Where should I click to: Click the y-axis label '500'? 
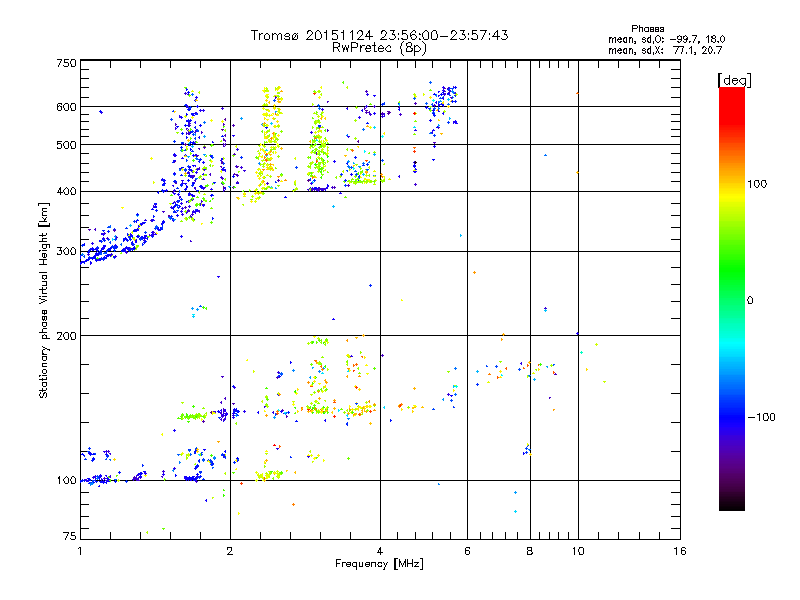tap(66, 145)
